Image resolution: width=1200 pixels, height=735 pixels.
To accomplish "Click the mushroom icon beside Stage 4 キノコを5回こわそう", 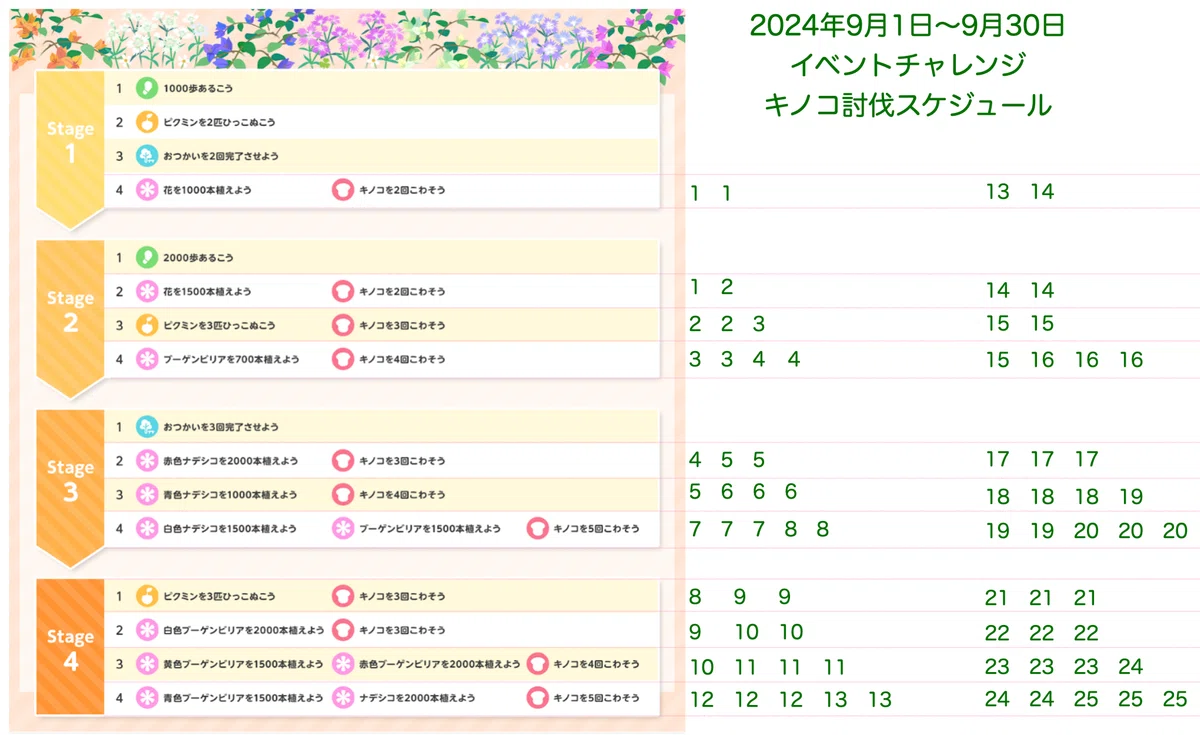I will [538, 698].
